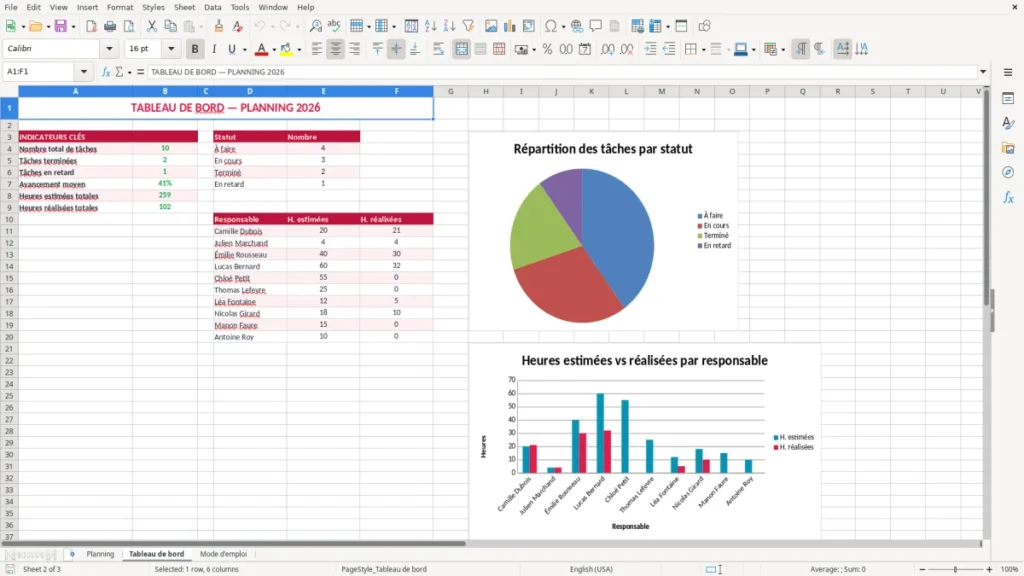This screenshot has width=1024, height=576.
Task: Click Sort Descending icon
Action: [x=449, y=26]
